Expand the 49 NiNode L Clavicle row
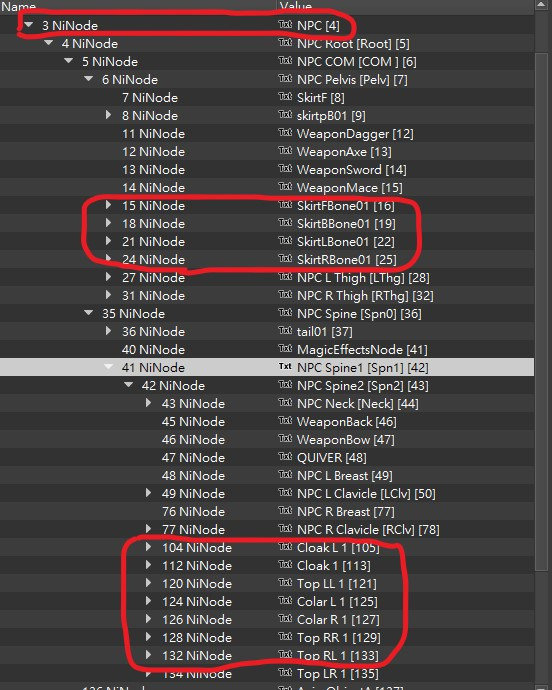Viewport: 552px width, 690px height. 148,493
